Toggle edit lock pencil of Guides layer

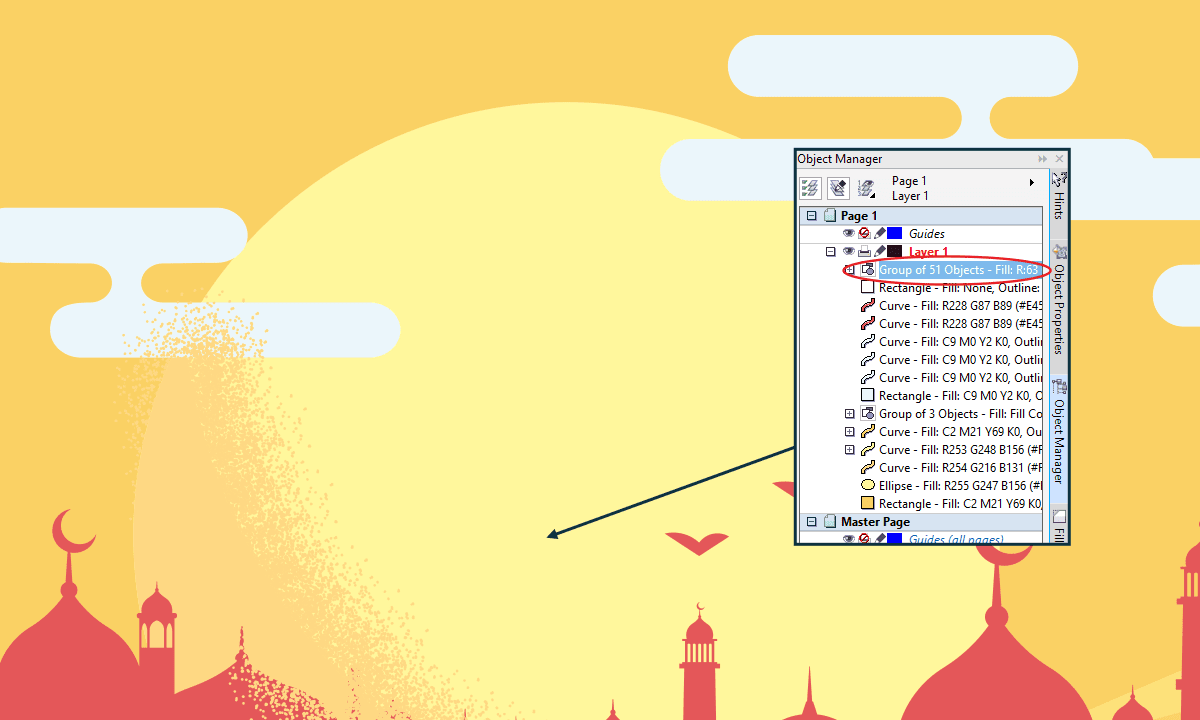tap(879, 233)
